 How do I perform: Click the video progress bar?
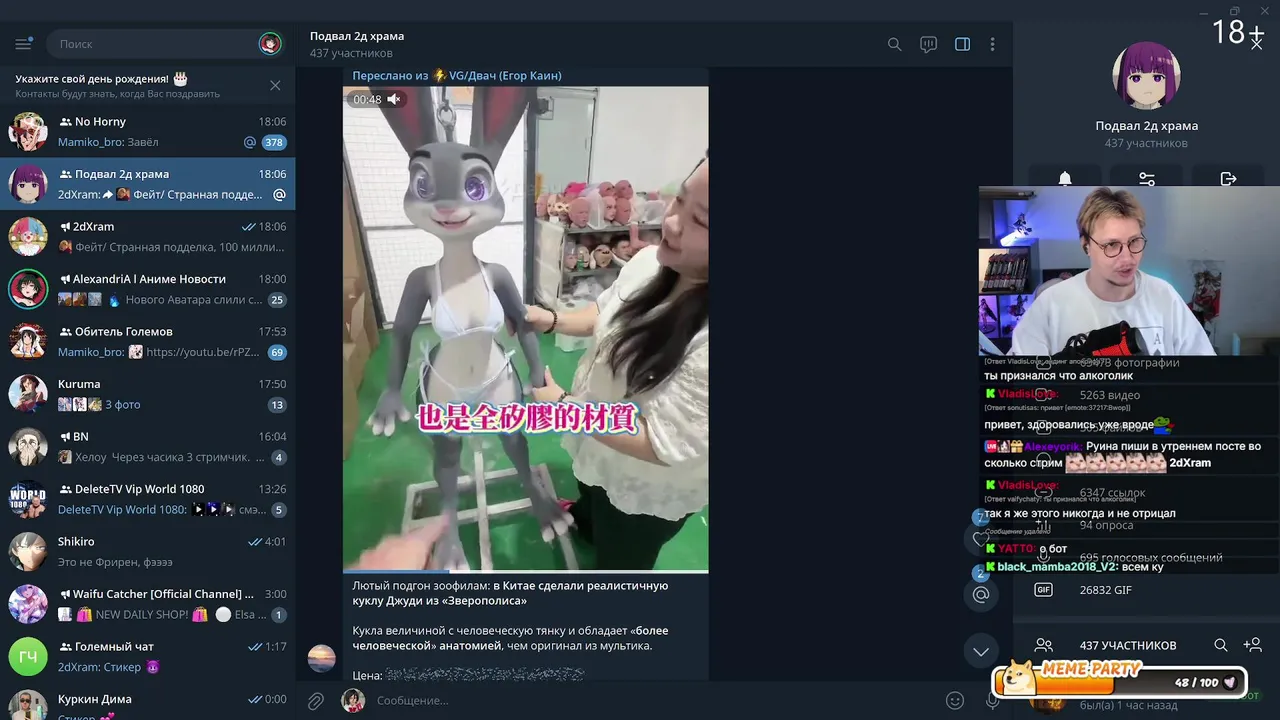(525, 571)
